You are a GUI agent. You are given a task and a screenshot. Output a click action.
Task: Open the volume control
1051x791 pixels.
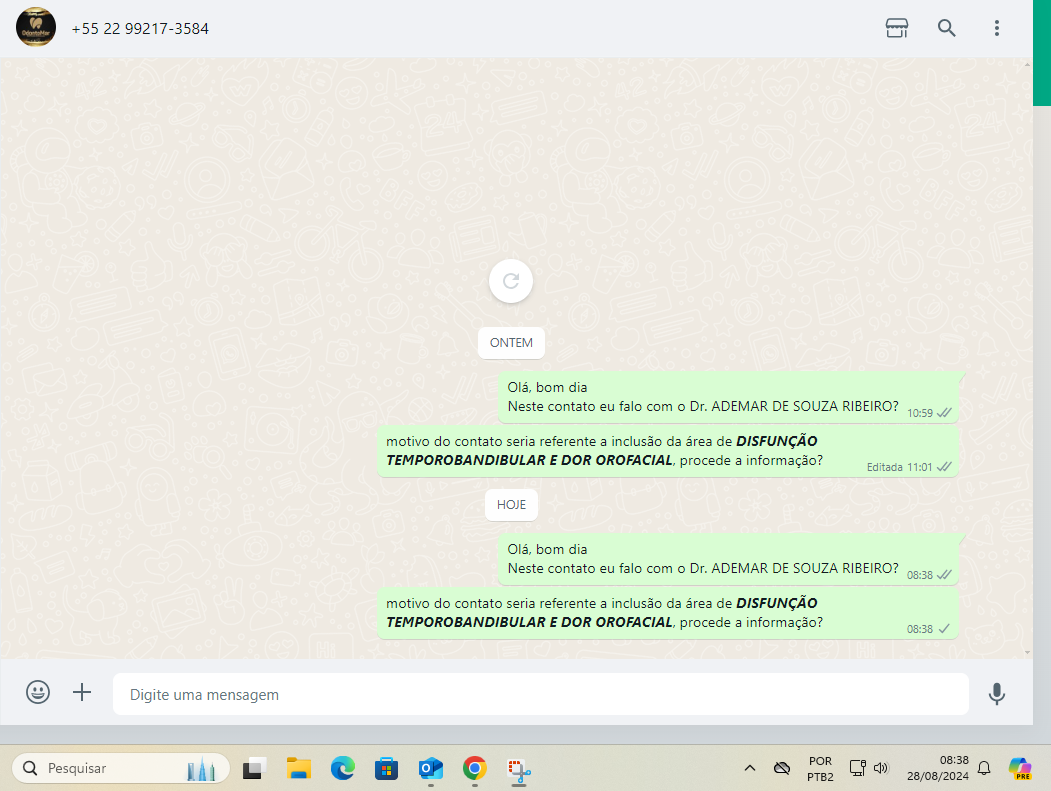click(881, 768)
